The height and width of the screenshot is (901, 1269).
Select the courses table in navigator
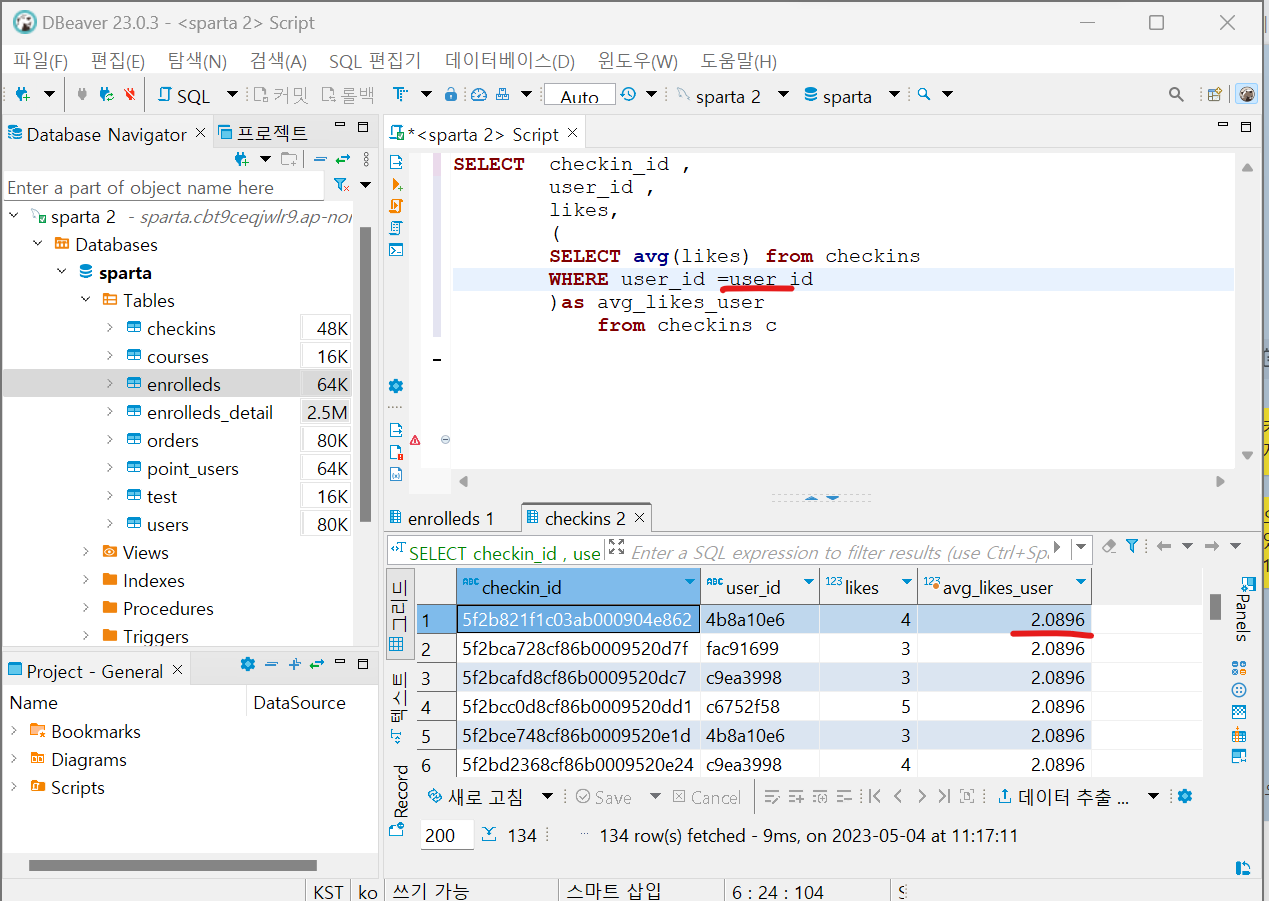(x=178, y=356)
